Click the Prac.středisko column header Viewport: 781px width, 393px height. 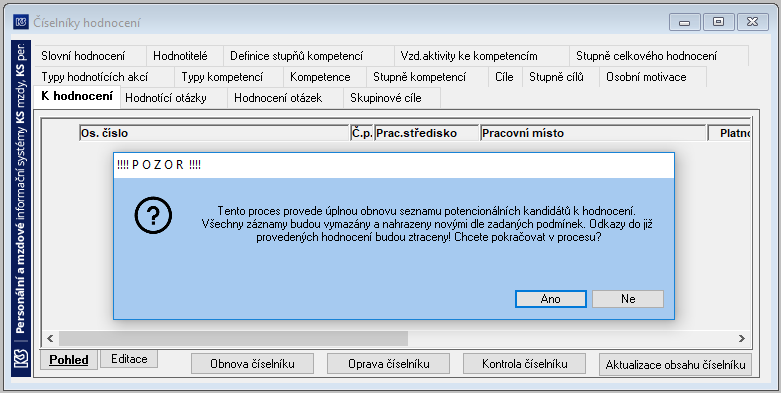coord(427,133)
